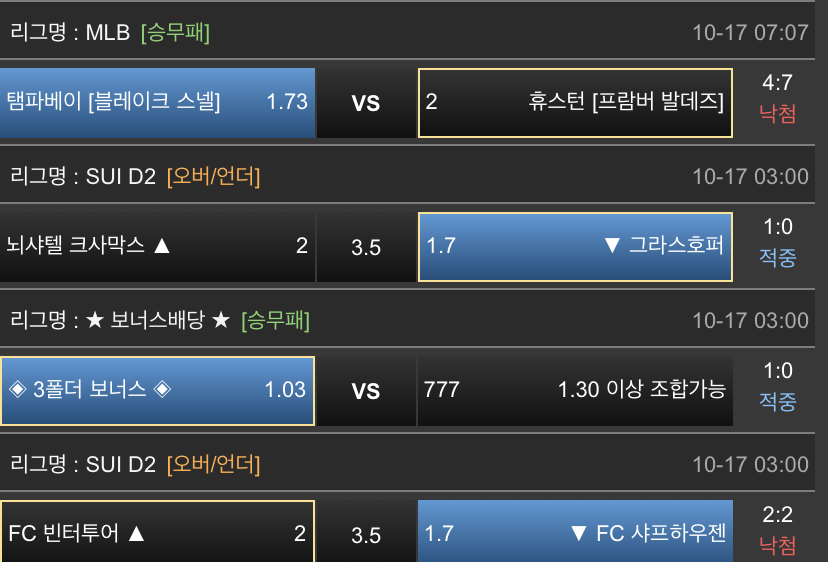Select Tampa Bay Blake Snell 1.73 bet
Viewport: 828px width, 562px height.
click(158, 102)
